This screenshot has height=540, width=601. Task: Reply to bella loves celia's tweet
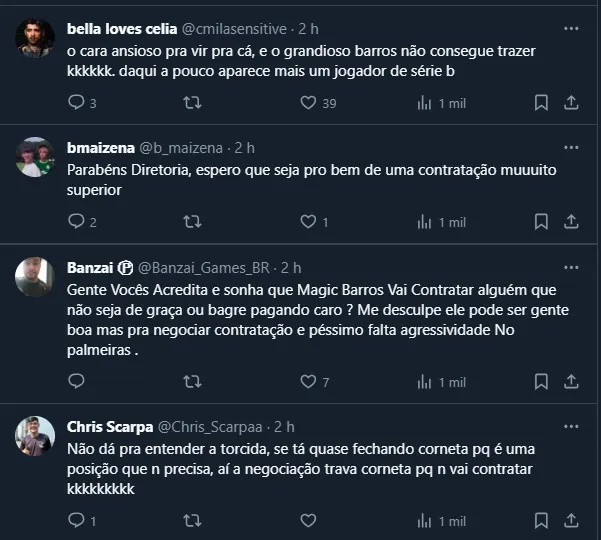[x=76, y=103]
